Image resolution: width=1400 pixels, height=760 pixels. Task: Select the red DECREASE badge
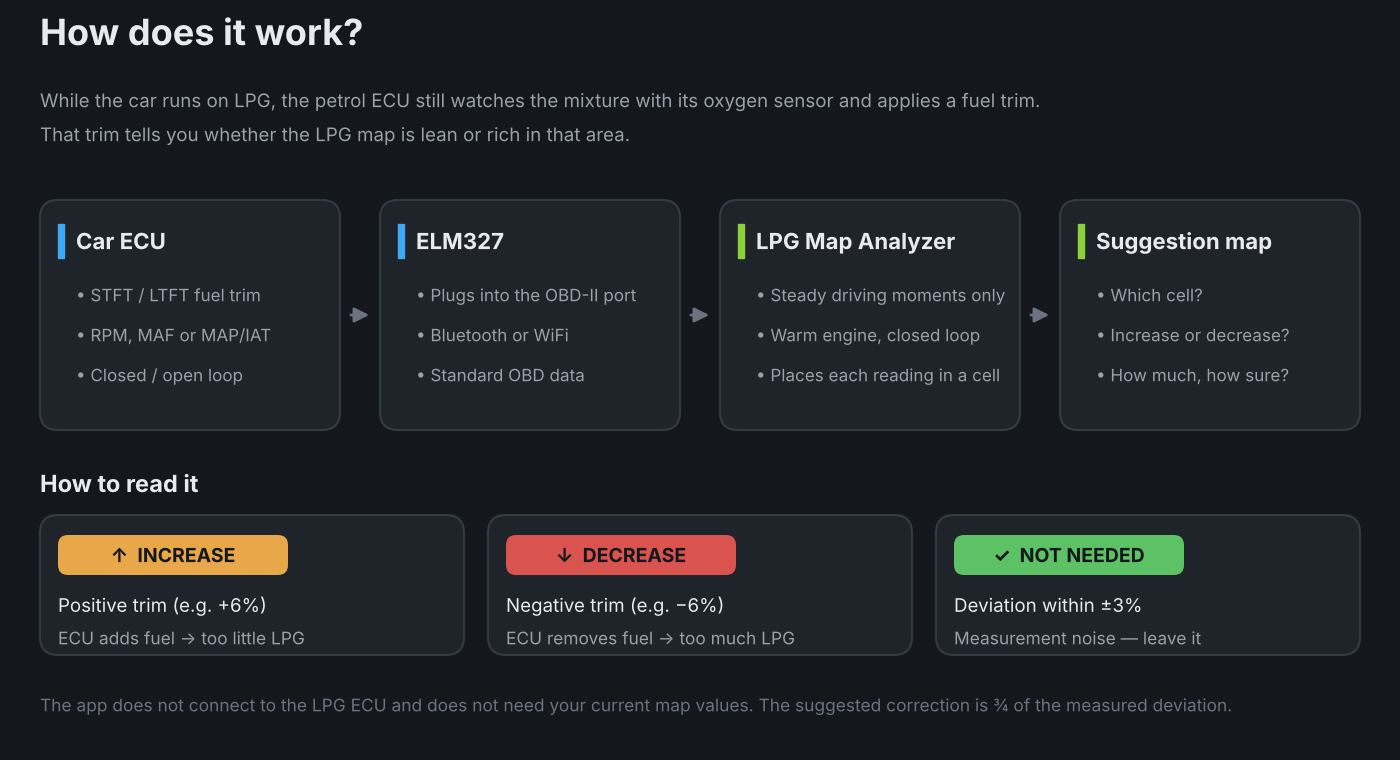click(x=621, y=555)
